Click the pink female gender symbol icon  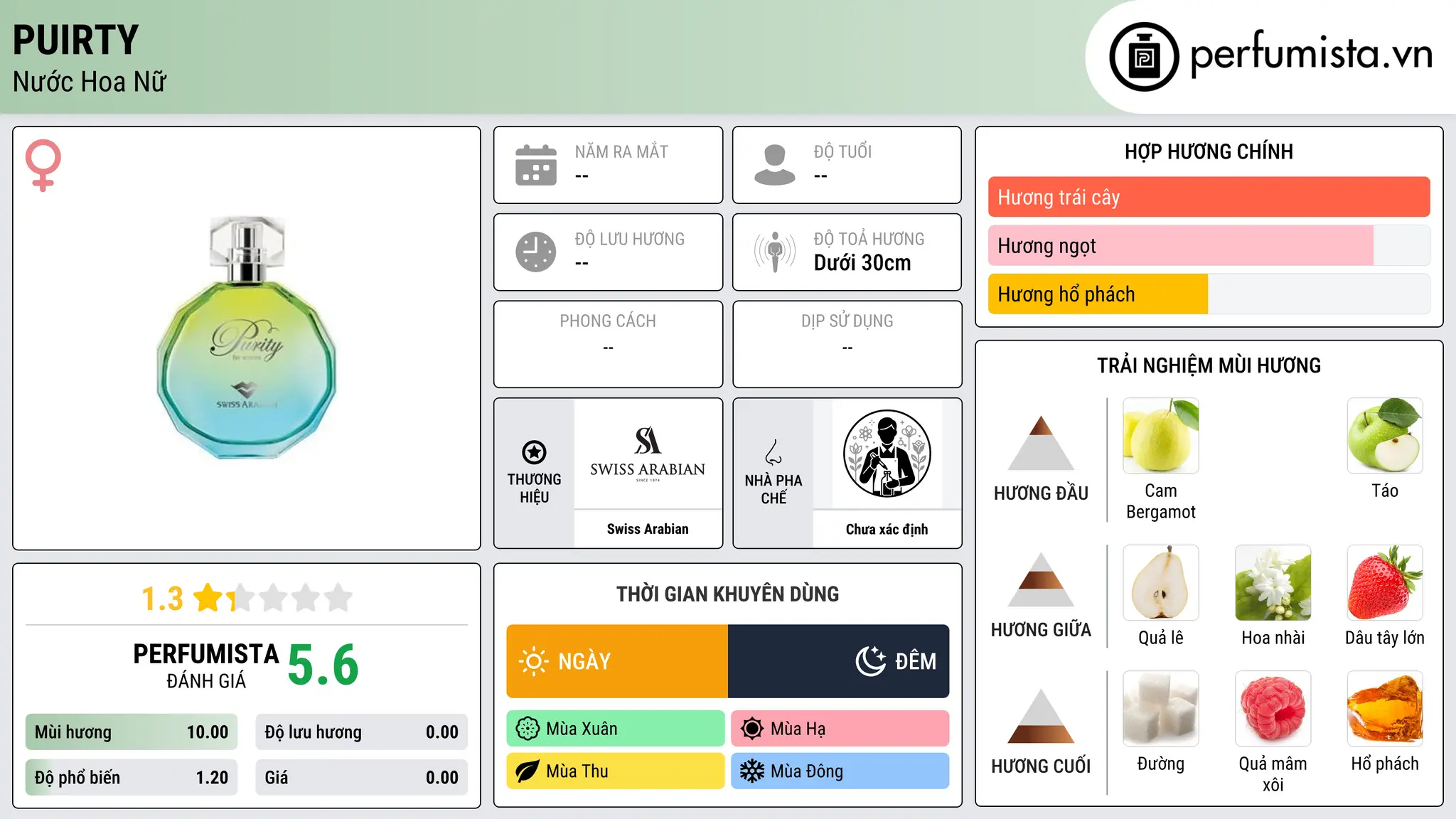(43, 165)
